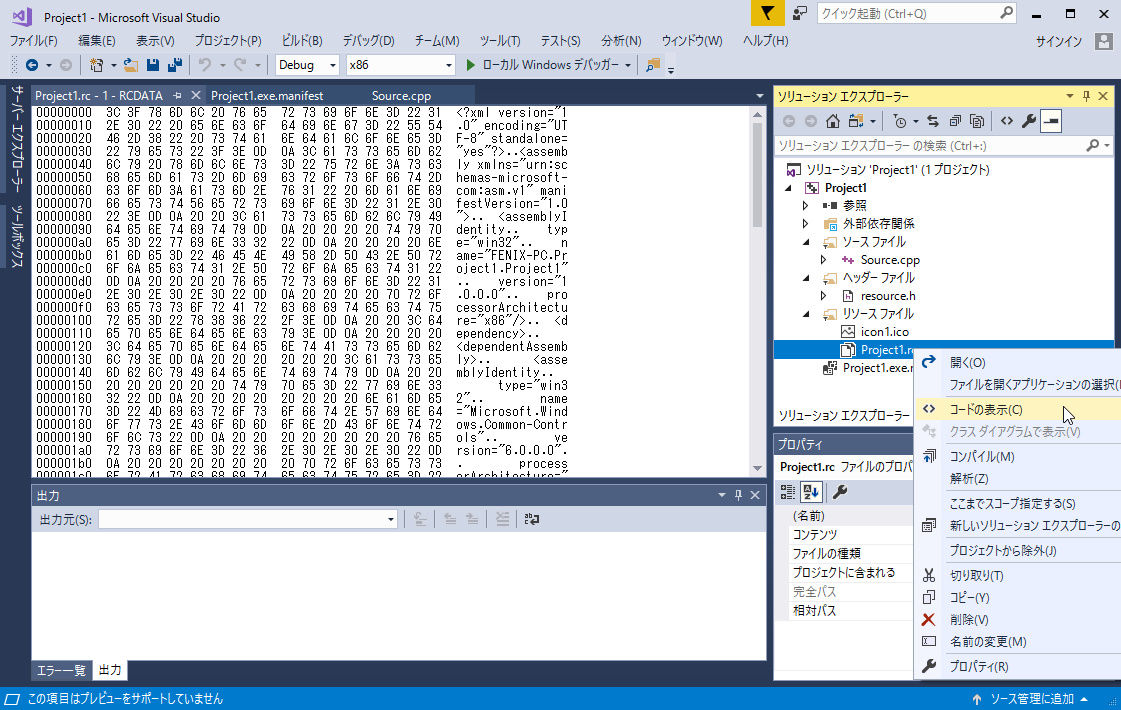Viewport: 1121px width, 710px height.
Task: Toggle auto-hide pin on Solution Explorer panel
Action: click(x=1087, y=96)
